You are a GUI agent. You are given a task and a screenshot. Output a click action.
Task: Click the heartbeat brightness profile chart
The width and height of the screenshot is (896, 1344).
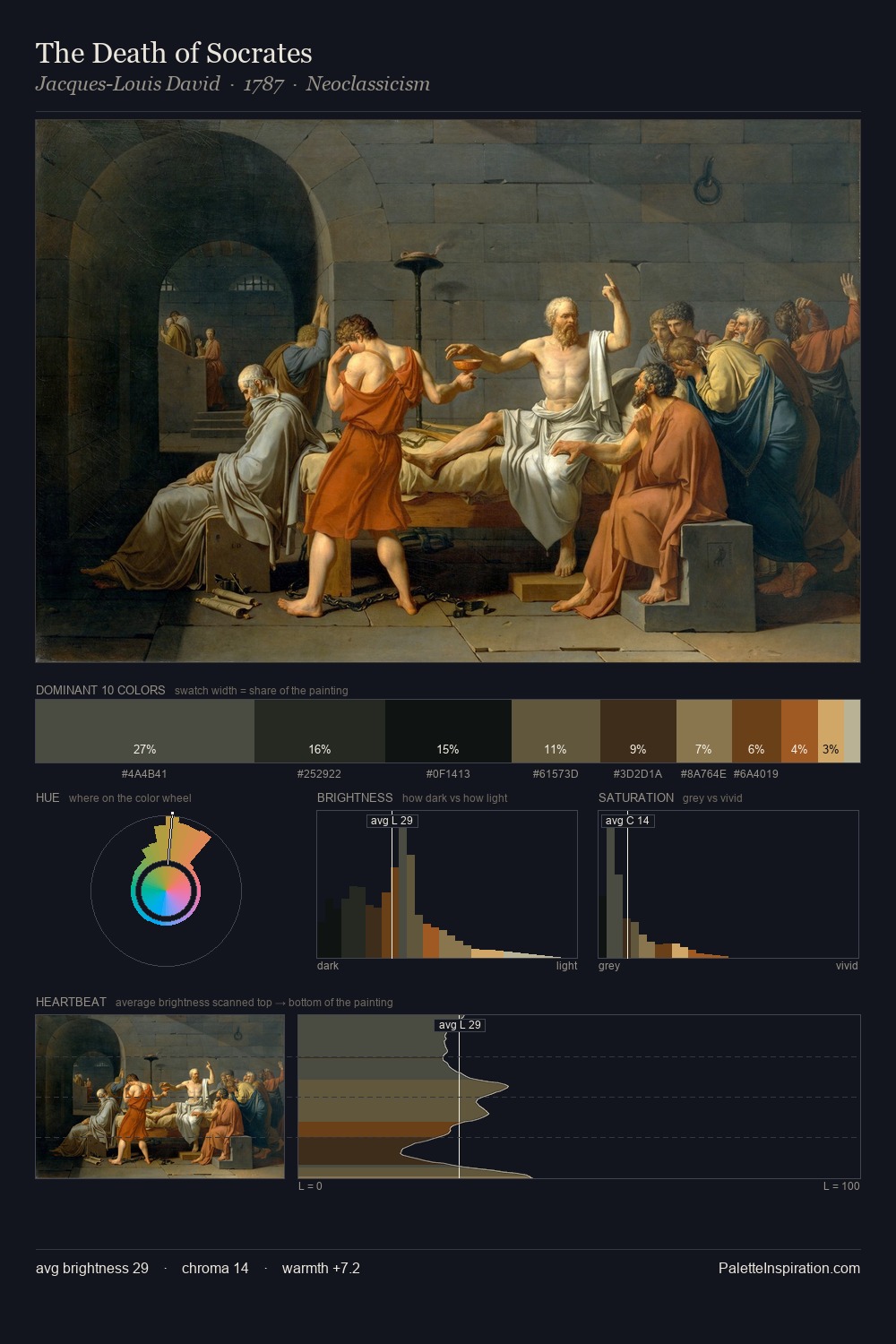tap(579, 1097)
